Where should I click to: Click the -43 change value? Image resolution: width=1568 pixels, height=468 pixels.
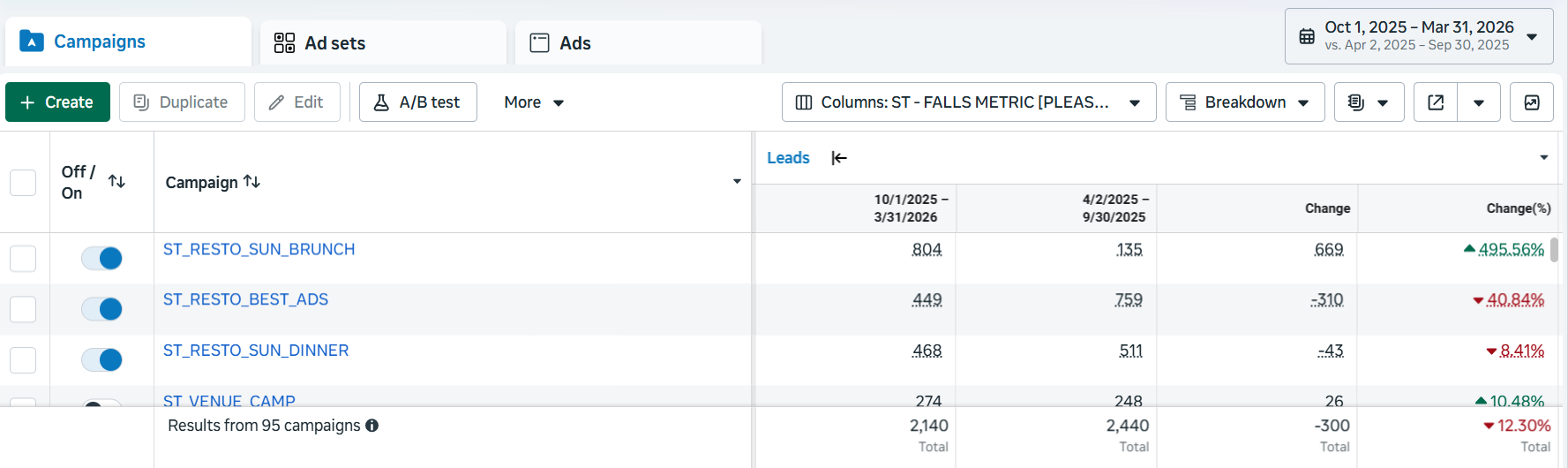click(1331, 351)
